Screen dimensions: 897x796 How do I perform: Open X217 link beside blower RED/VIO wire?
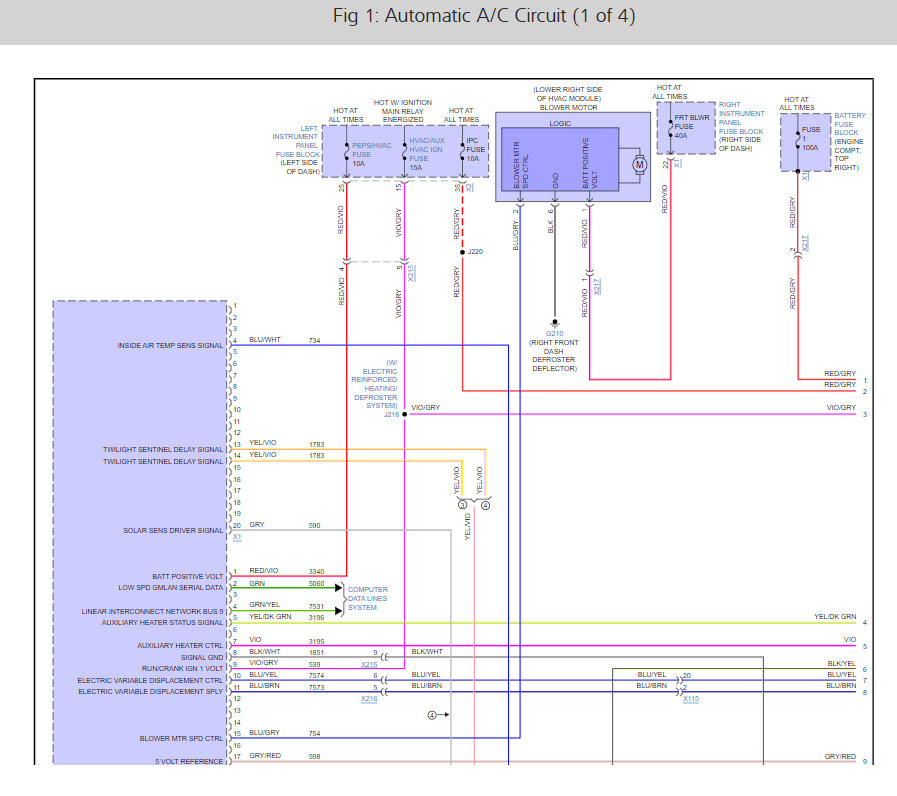[597, 286]
